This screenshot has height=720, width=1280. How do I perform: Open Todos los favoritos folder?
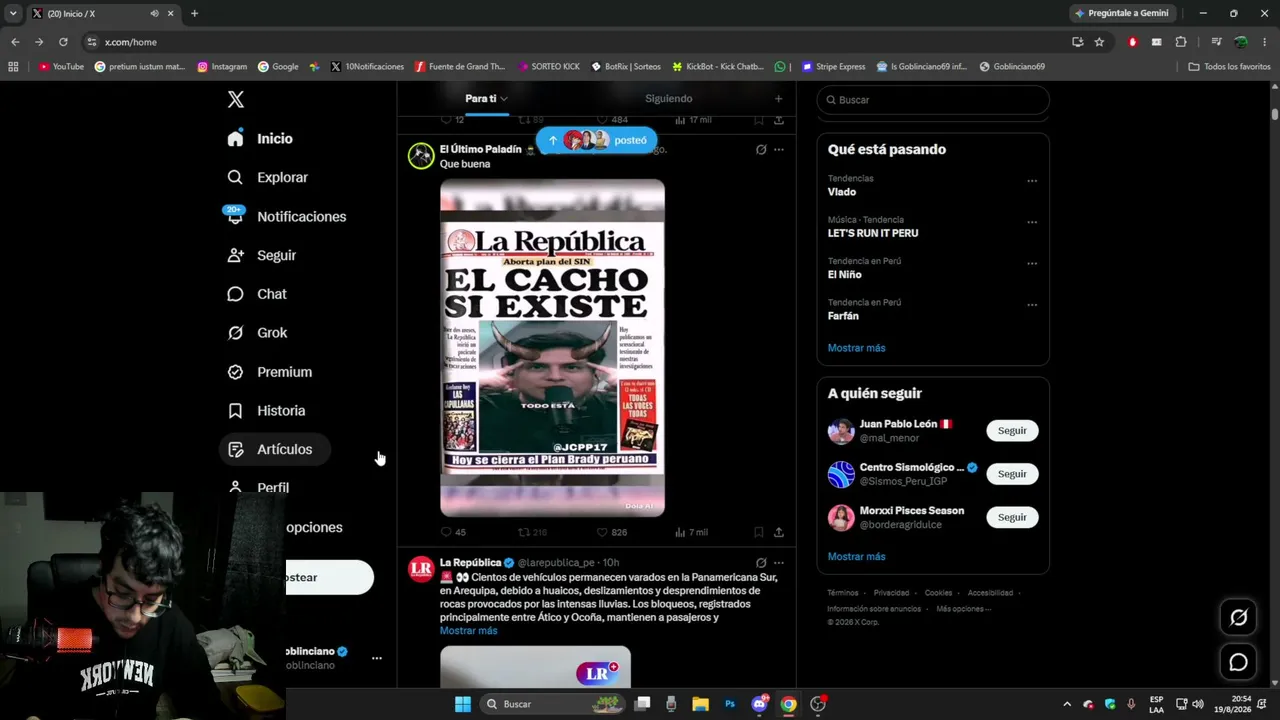tap(1229, 67)
